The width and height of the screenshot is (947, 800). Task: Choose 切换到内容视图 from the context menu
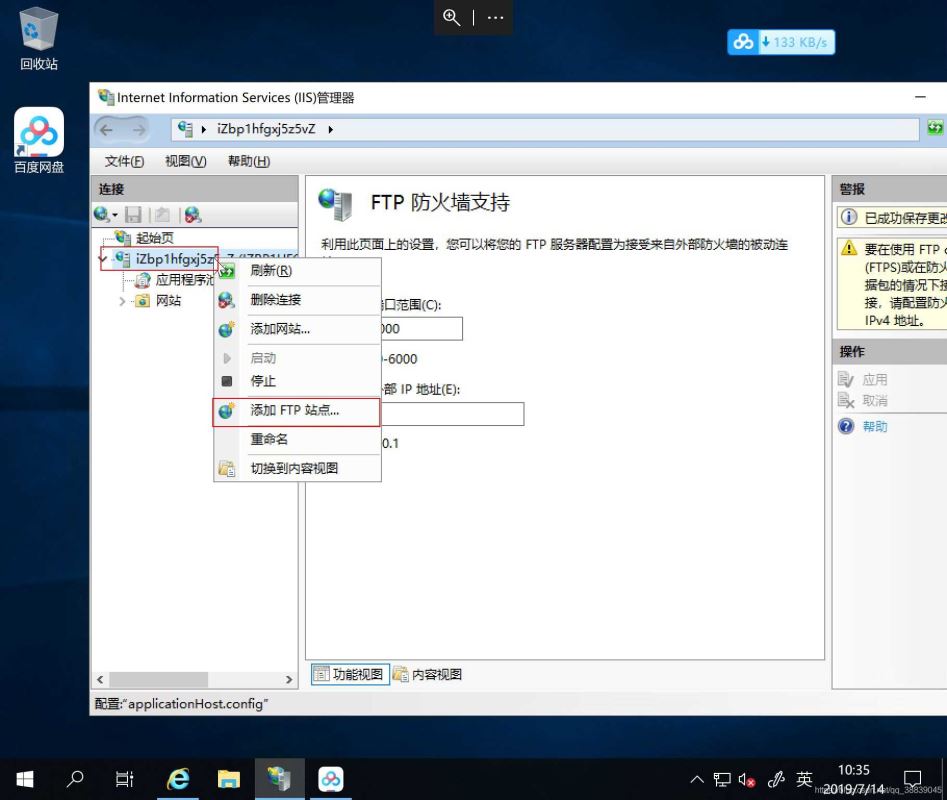(x=297, y=469)
